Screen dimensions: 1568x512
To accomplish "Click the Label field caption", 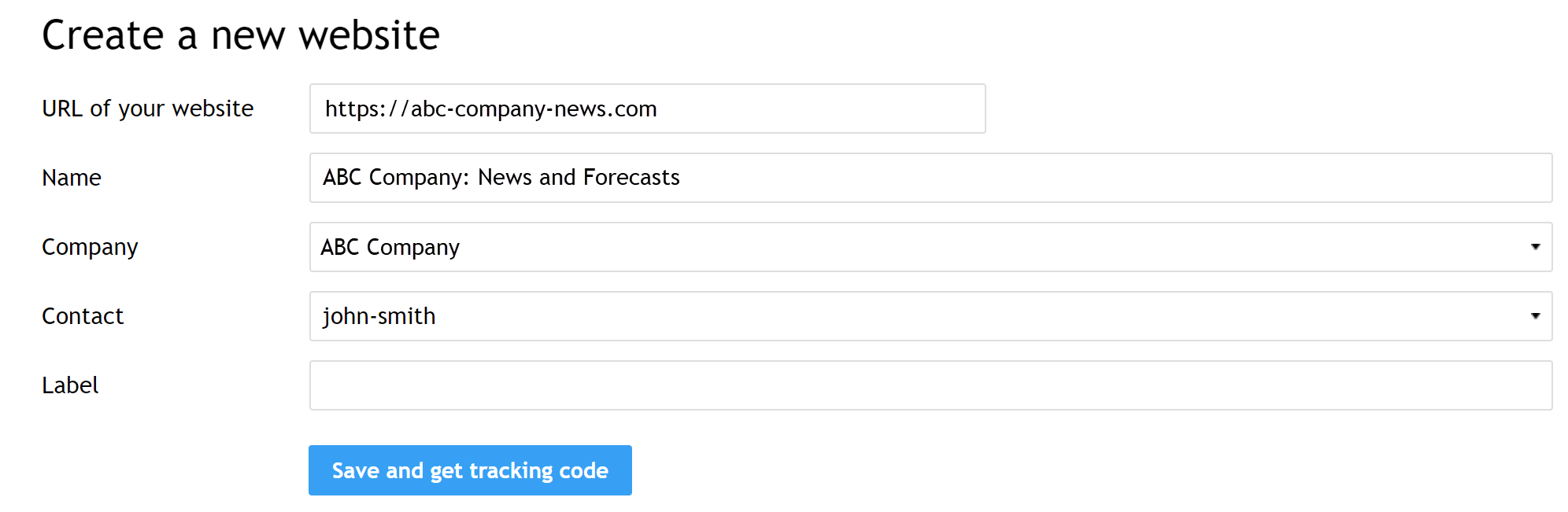I will [70, 385].
